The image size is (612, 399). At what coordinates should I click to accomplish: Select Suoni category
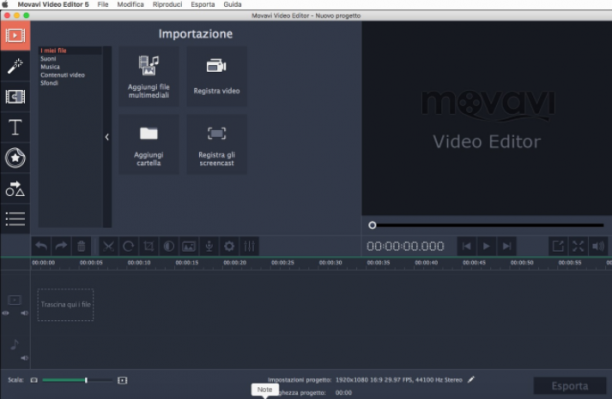click(48, 59)
